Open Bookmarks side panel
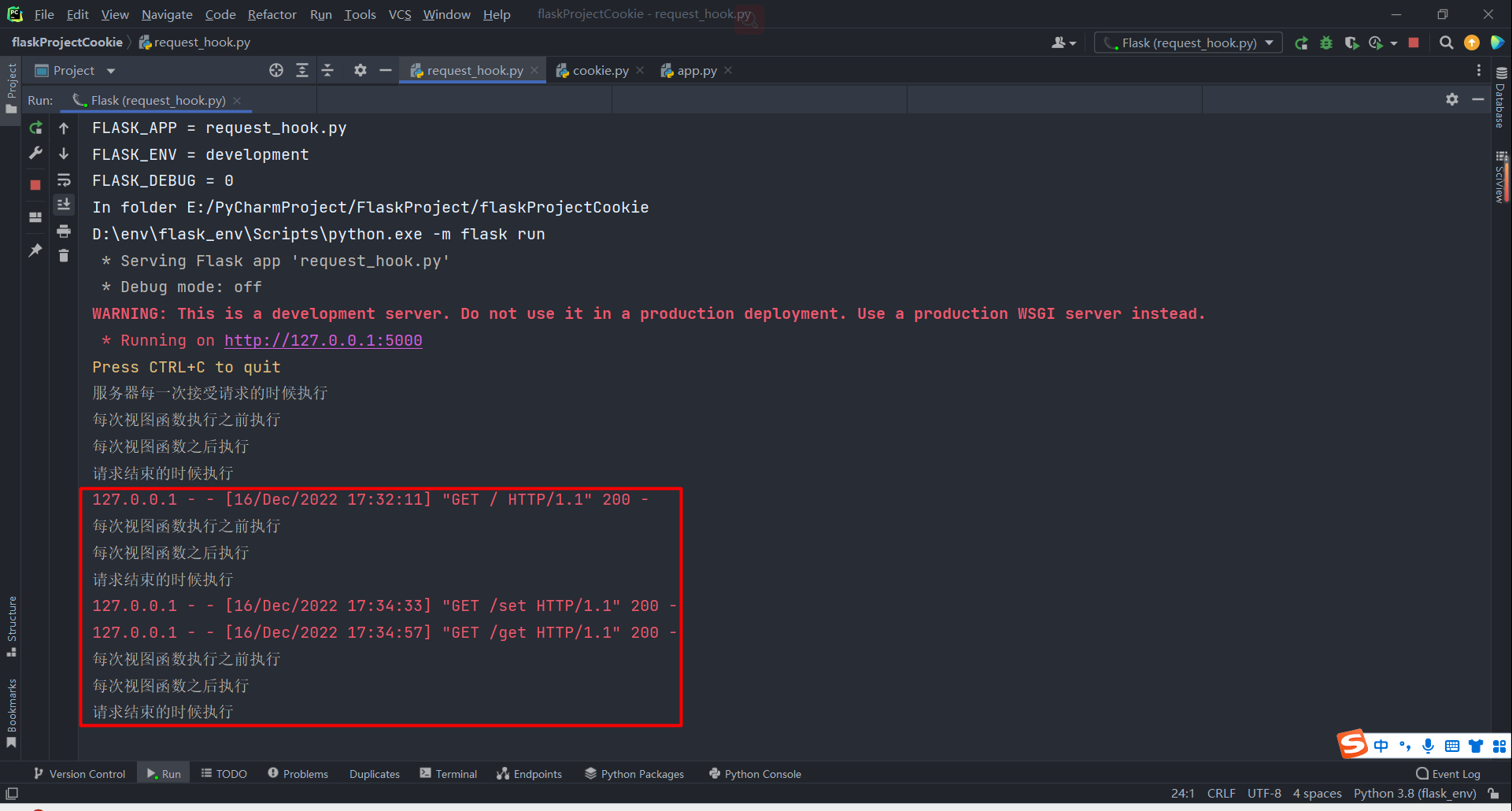Viewport: 1512px width, 811px height. point(12,713)
